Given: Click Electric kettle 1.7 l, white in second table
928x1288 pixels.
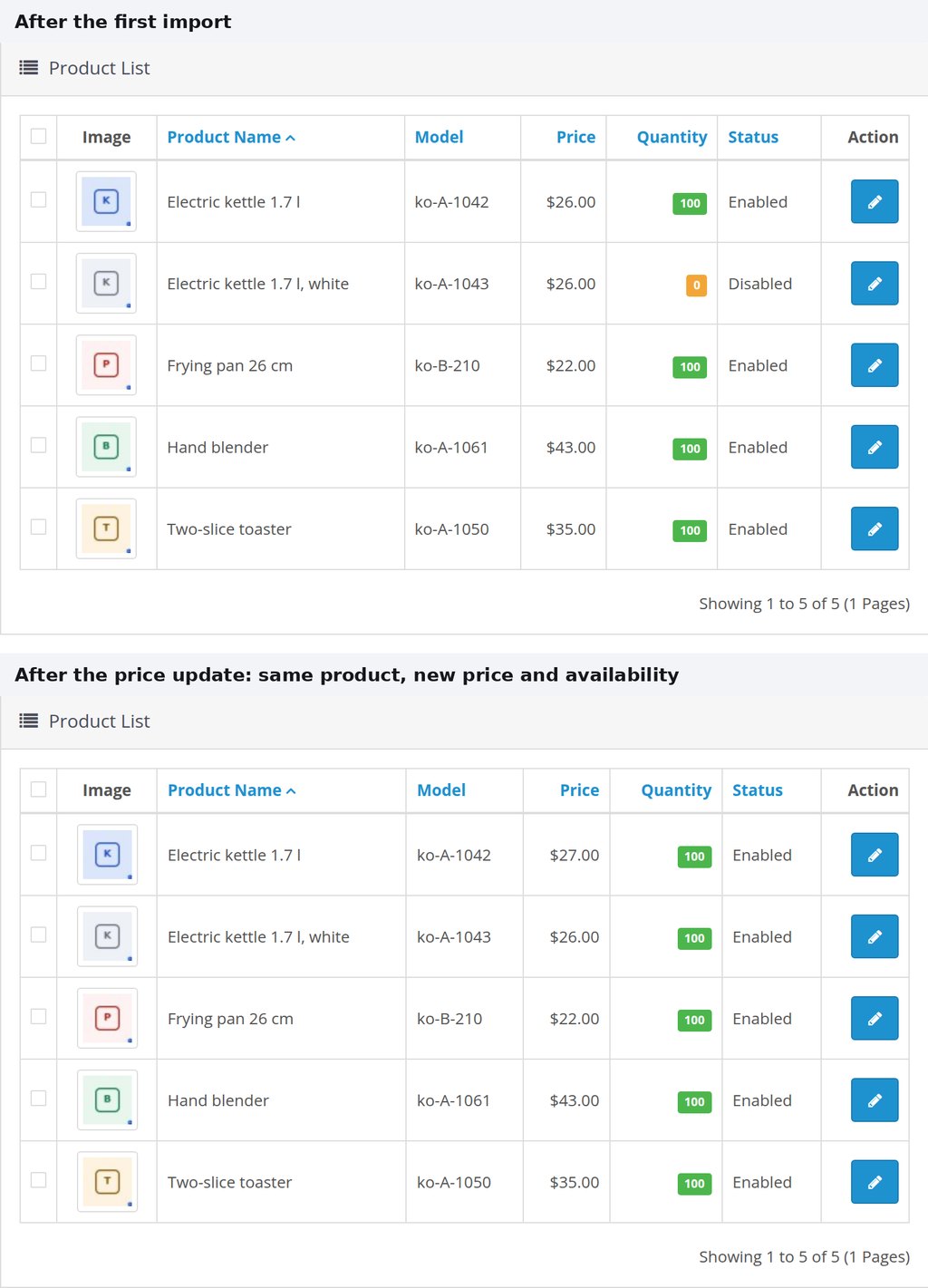Looking at the screenshot, I should (x=258, y=937).
